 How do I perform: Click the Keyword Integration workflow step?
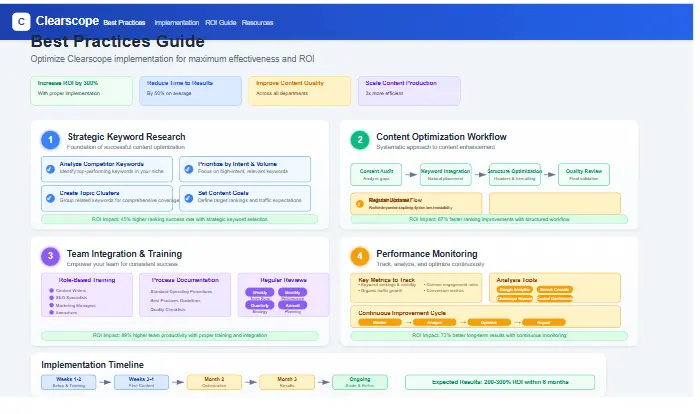446,174
